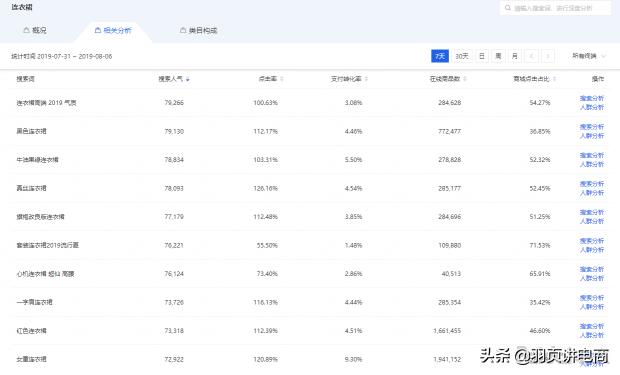The height and width of the screenshot is (375, 620).
Task: Sort by 在线商品数 column arrows
Action: [465, 79]
